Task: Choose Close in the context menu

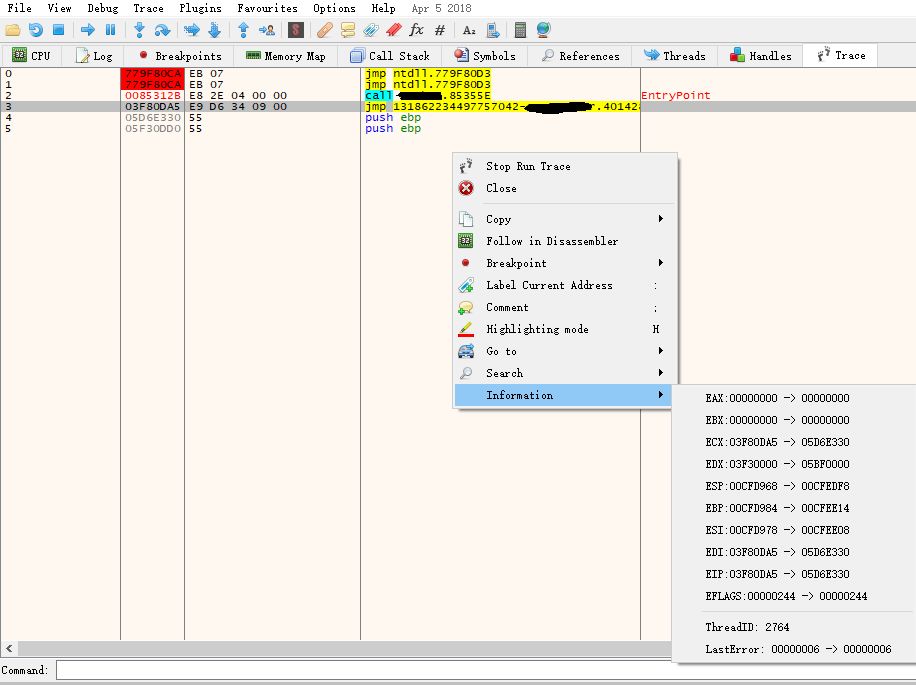Action: pos(565,189)
